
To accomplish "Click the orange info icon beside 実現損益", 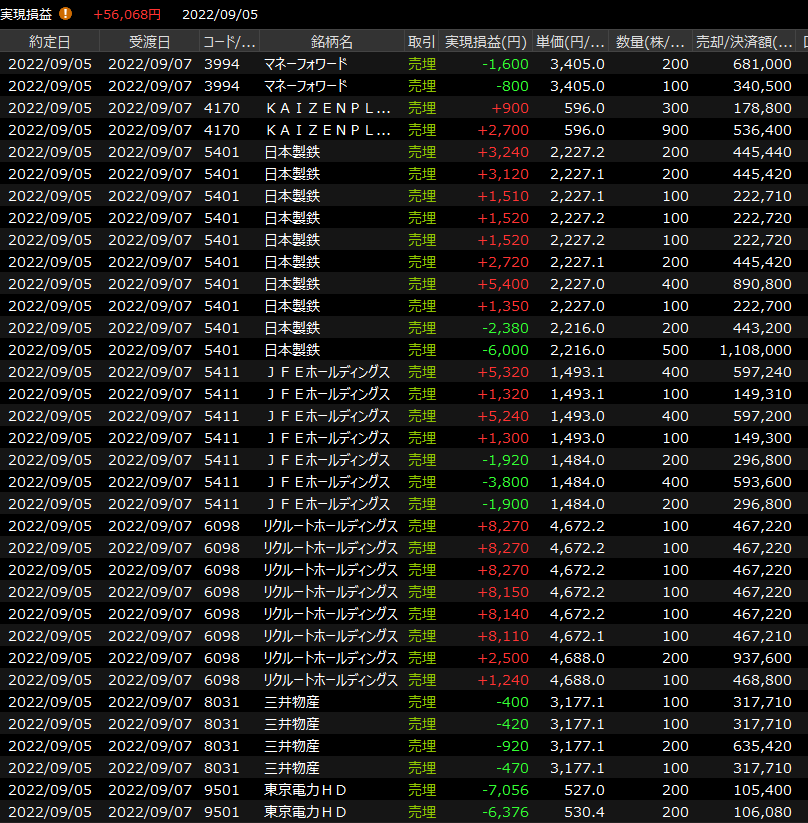I will point(66,14).
